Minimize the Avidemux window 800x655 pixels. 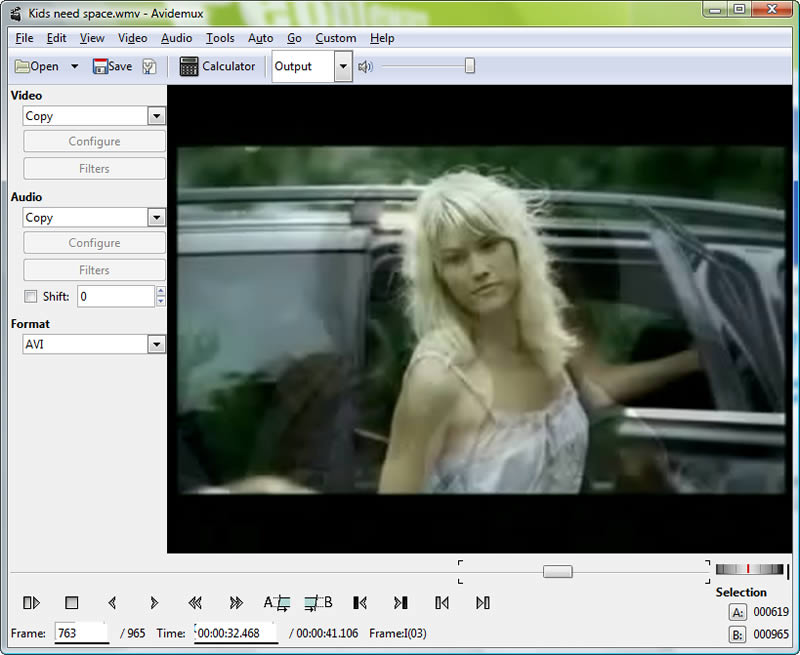[x=715, y=9]
